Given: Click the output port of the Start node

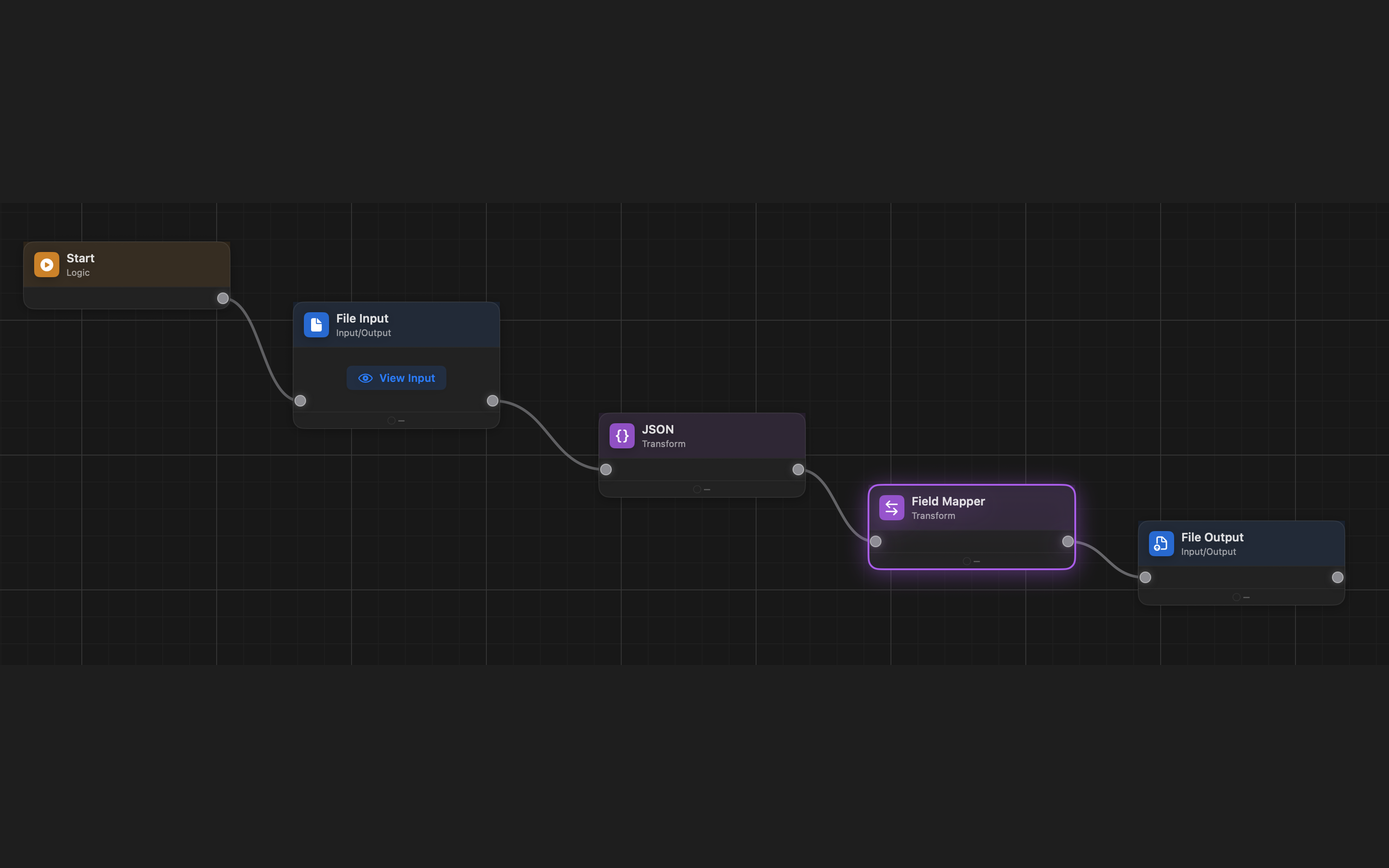Looking at the screenshot, I should pos(223,298).
